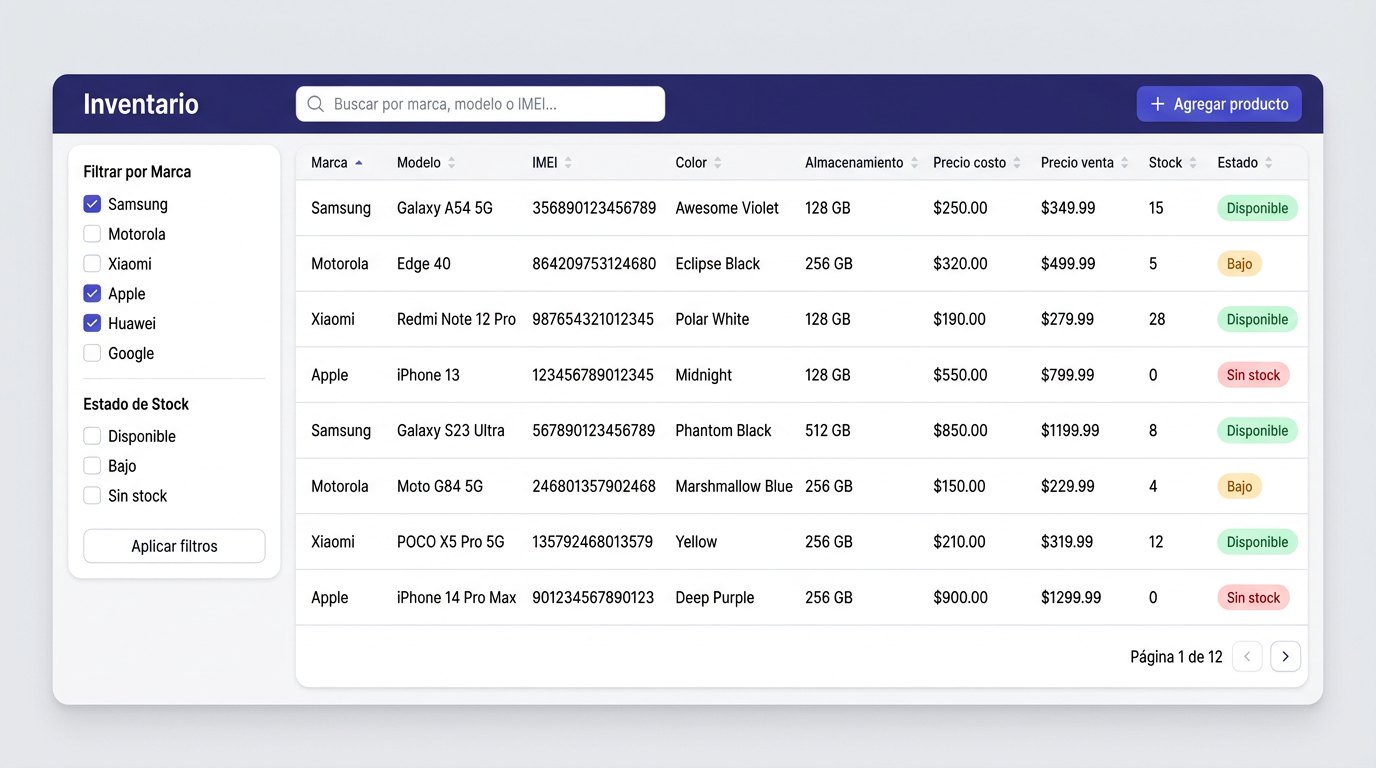Click IMEI 135792468013579
The width and height of the screenshot is (1376, 768).
pos(593,542)
